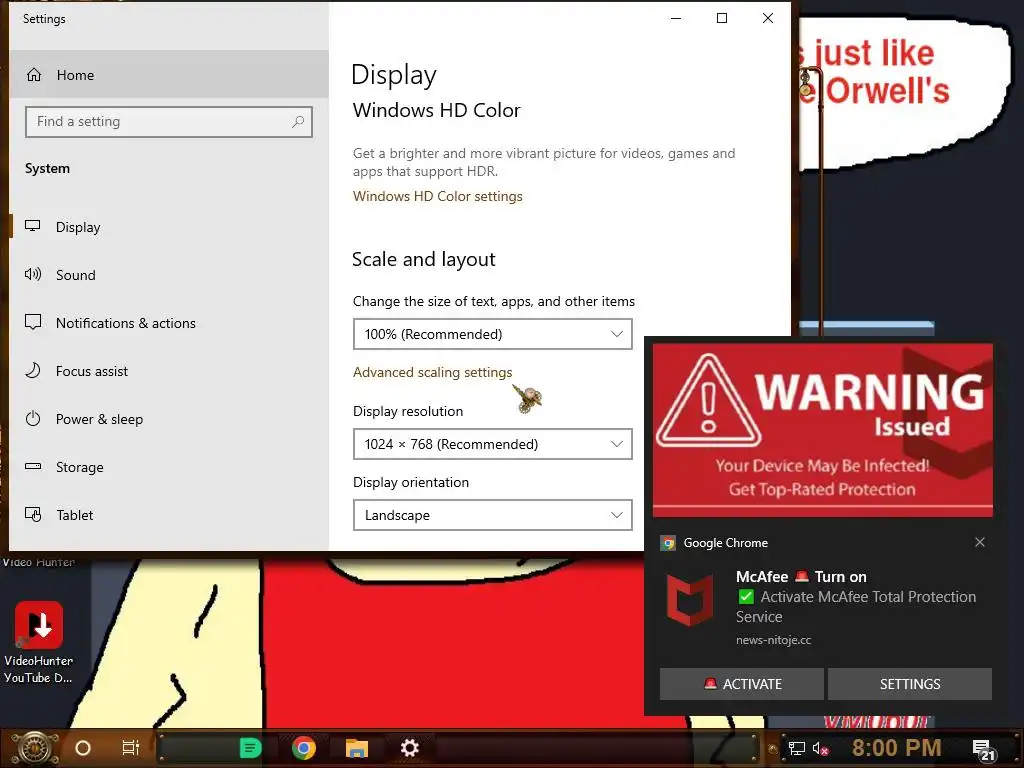Focus the Find a setting search box
Screen dimensions: 1024x768
[x=168, y=121]
